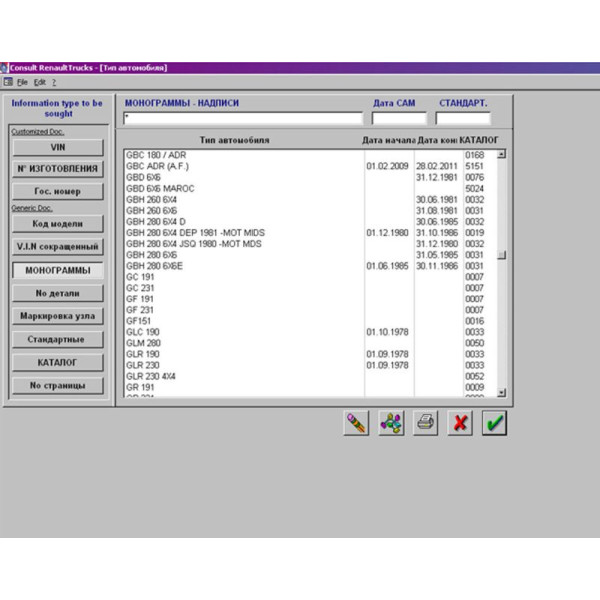
Task: Click the app icon left of File menu
Action: point(7,81)
